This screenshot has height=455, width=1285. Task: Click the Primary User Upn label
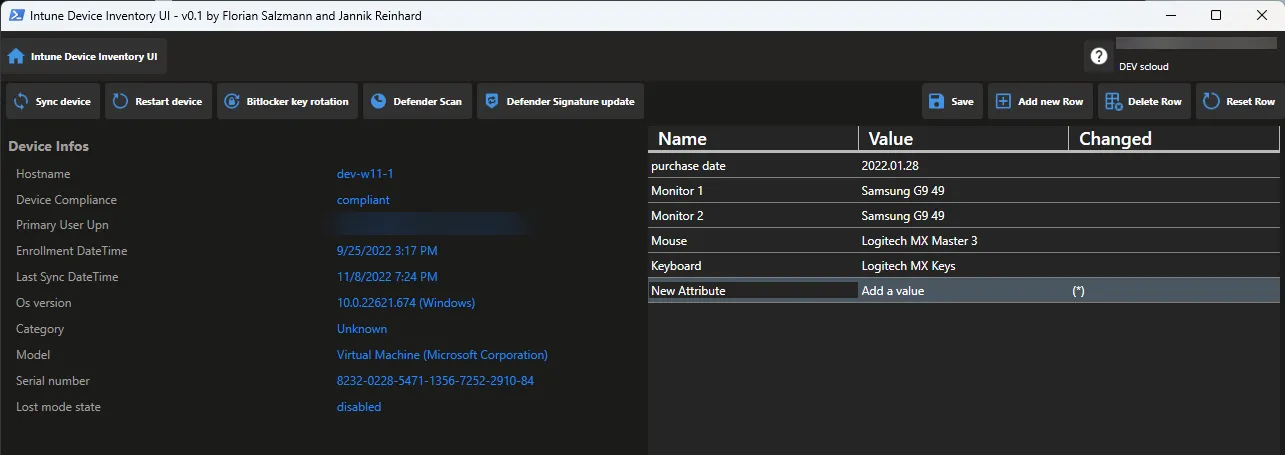(62, 226)
